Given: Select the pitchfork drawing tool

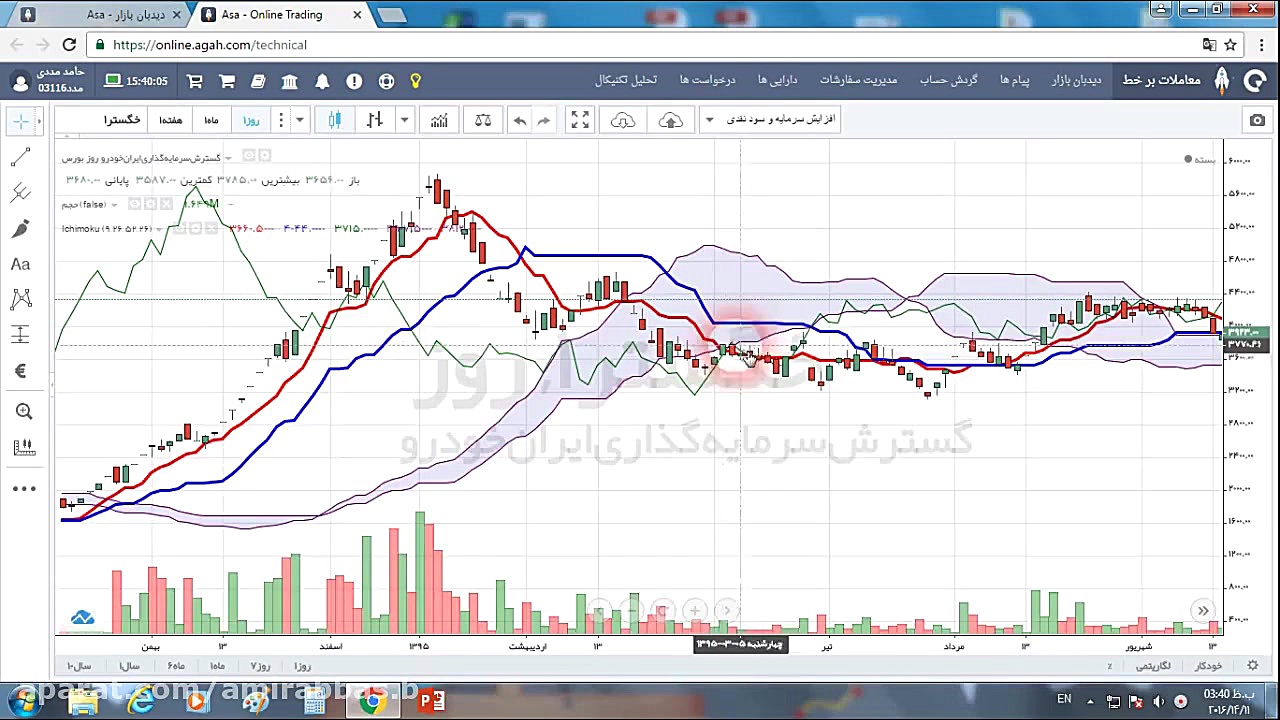Looking at the screenshot, I should pos(20,193).
